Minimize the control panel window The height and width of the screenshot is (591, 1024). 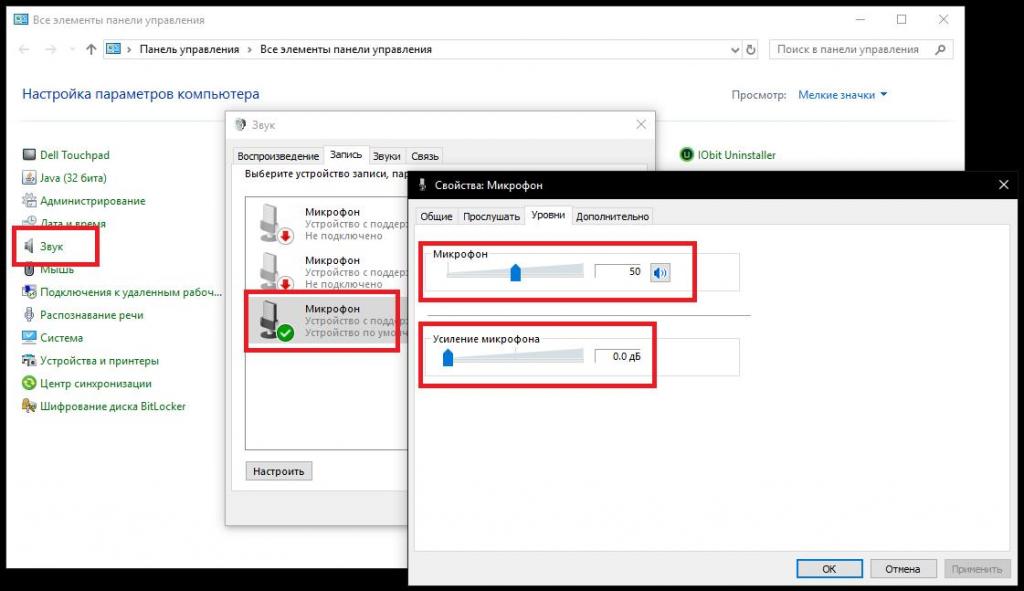coord(861,20)
